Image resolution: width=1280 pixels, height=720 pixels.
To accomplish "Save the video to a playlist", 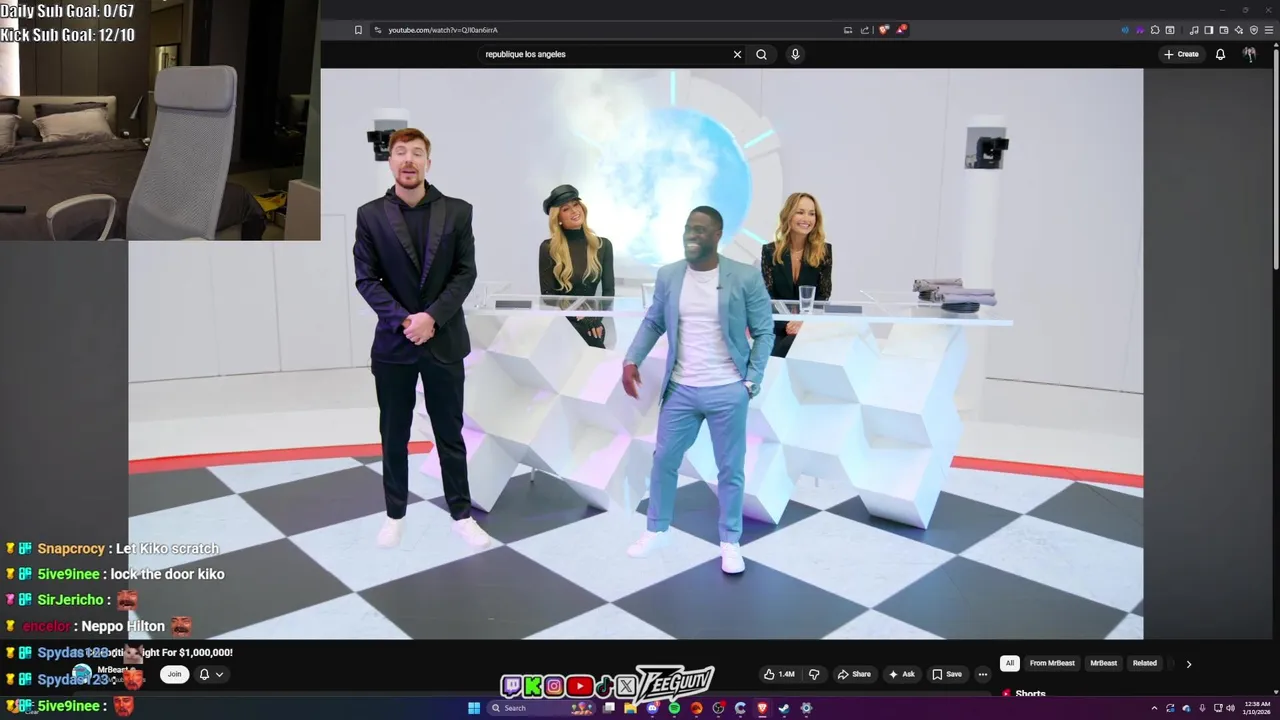I will tap(947, 674).
